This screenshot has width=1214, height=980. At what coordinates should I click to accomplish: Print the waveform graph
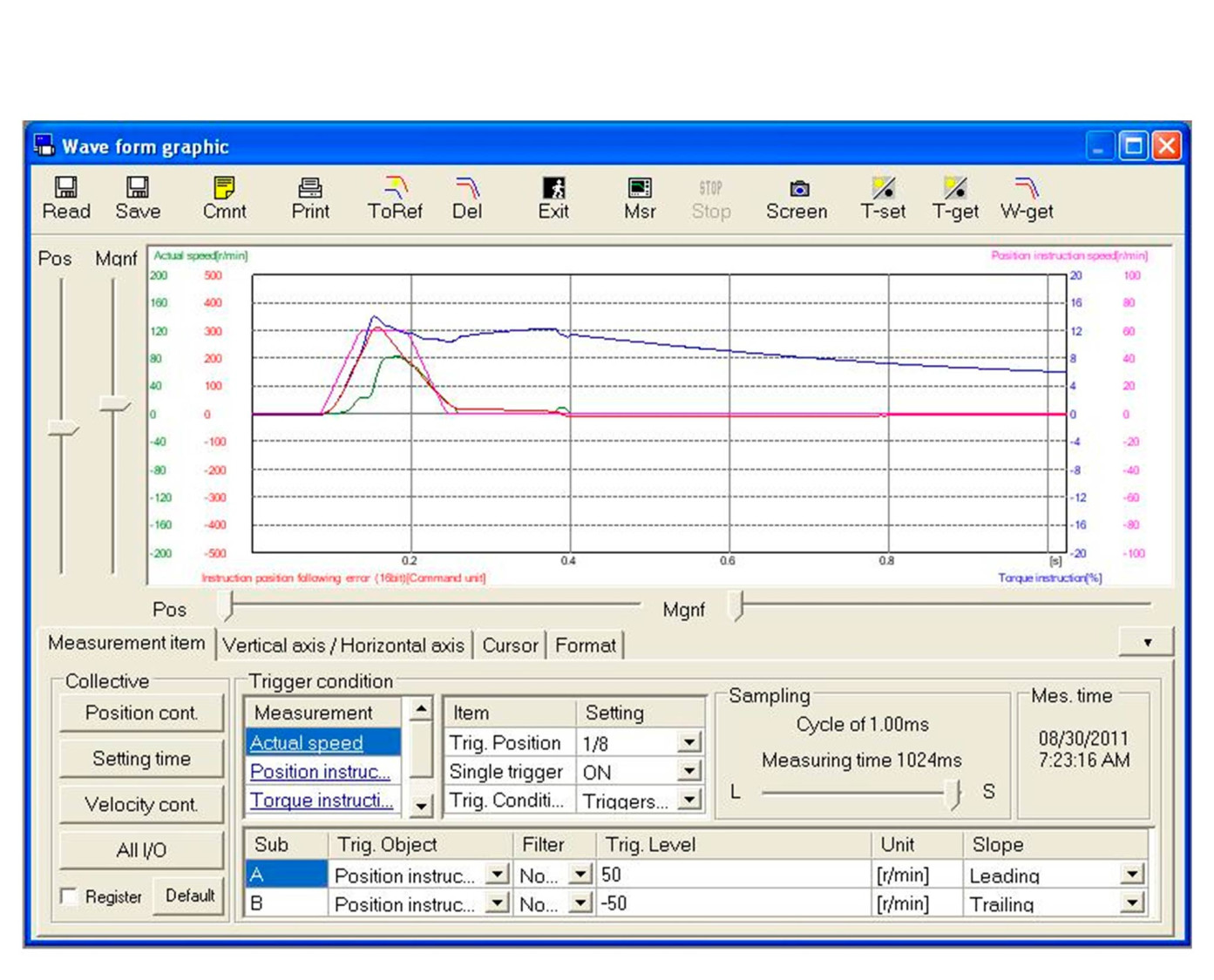pyautogui.click(x=310, y=198)
